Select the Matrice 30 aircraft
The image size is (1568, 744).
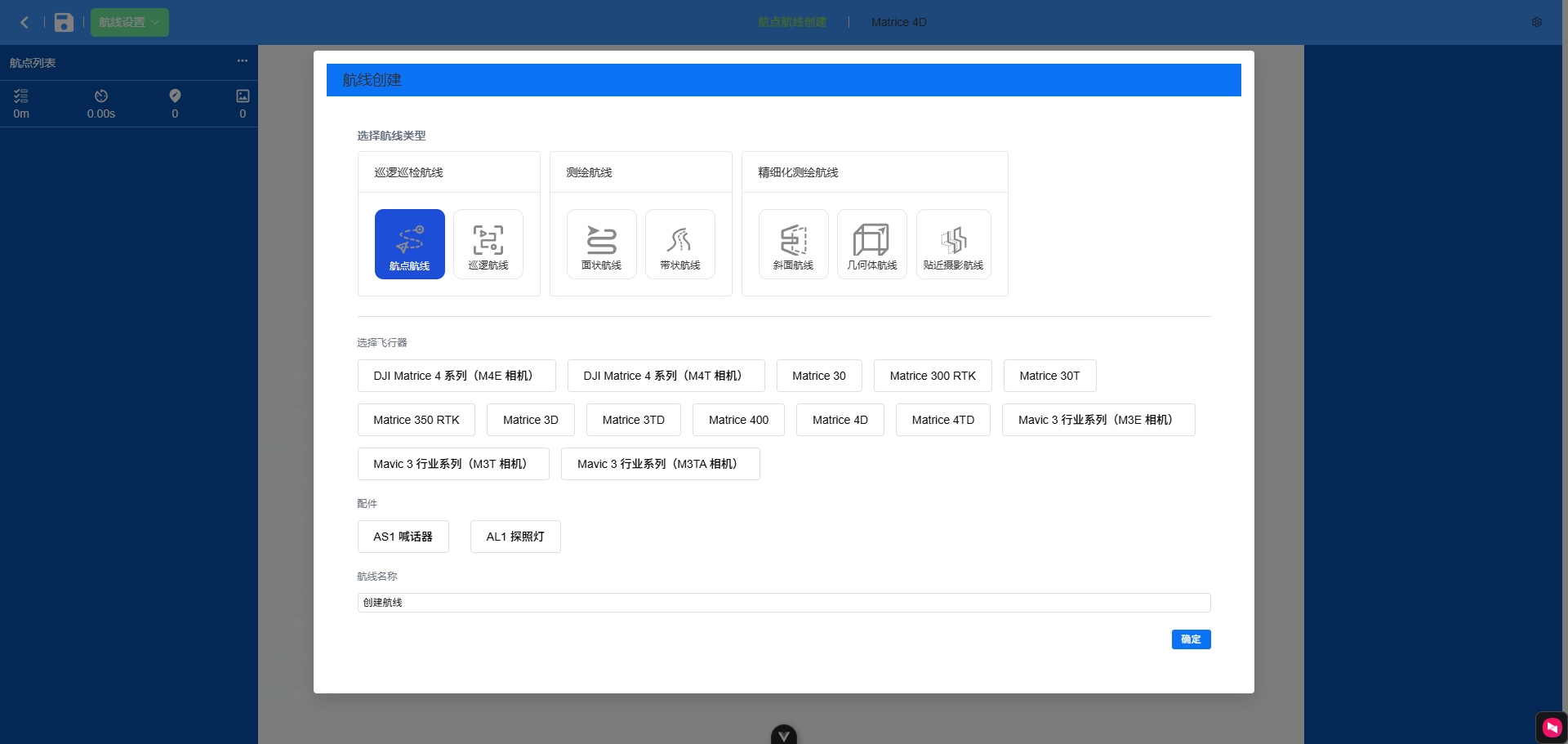(x=819, y=376)
